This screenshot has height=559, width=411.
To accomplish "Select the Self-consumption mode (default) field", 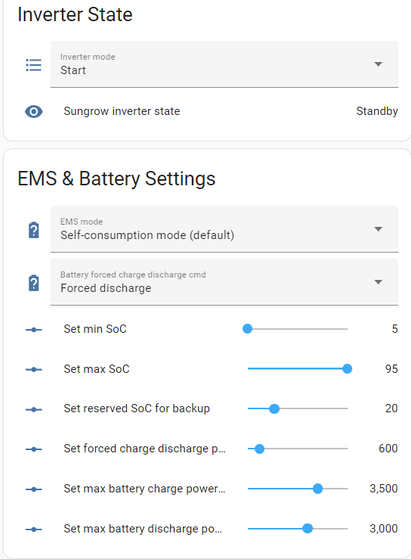I will coord(224,229).
